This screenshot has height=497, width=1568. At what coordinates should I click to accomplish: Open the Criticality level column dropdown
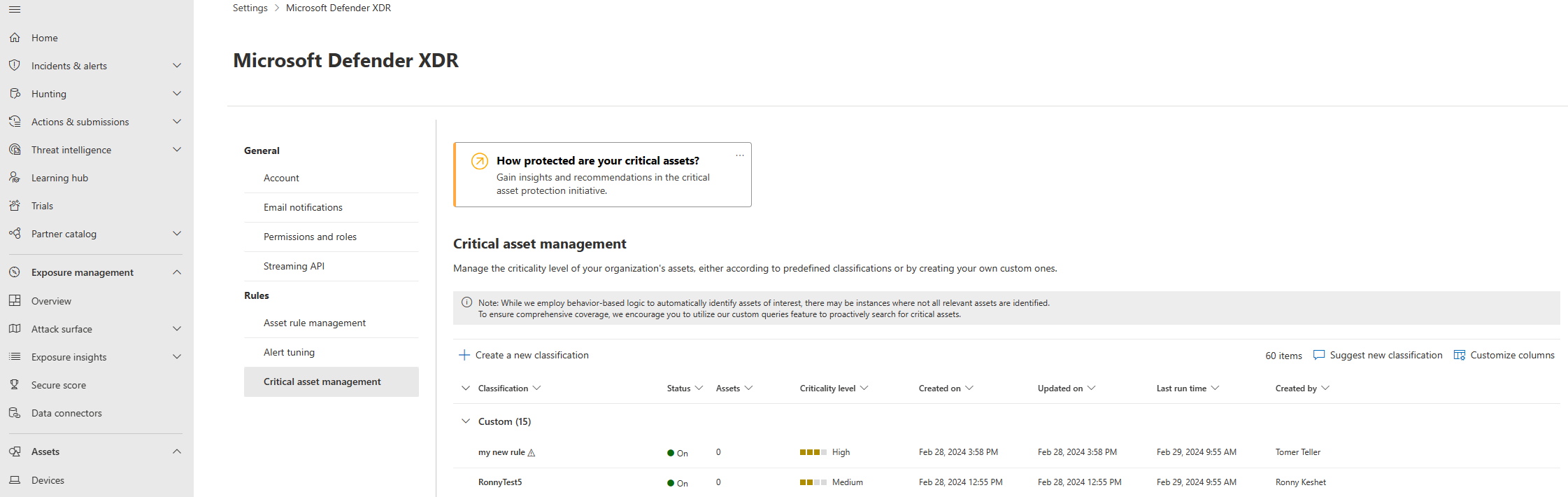(864, 388)
